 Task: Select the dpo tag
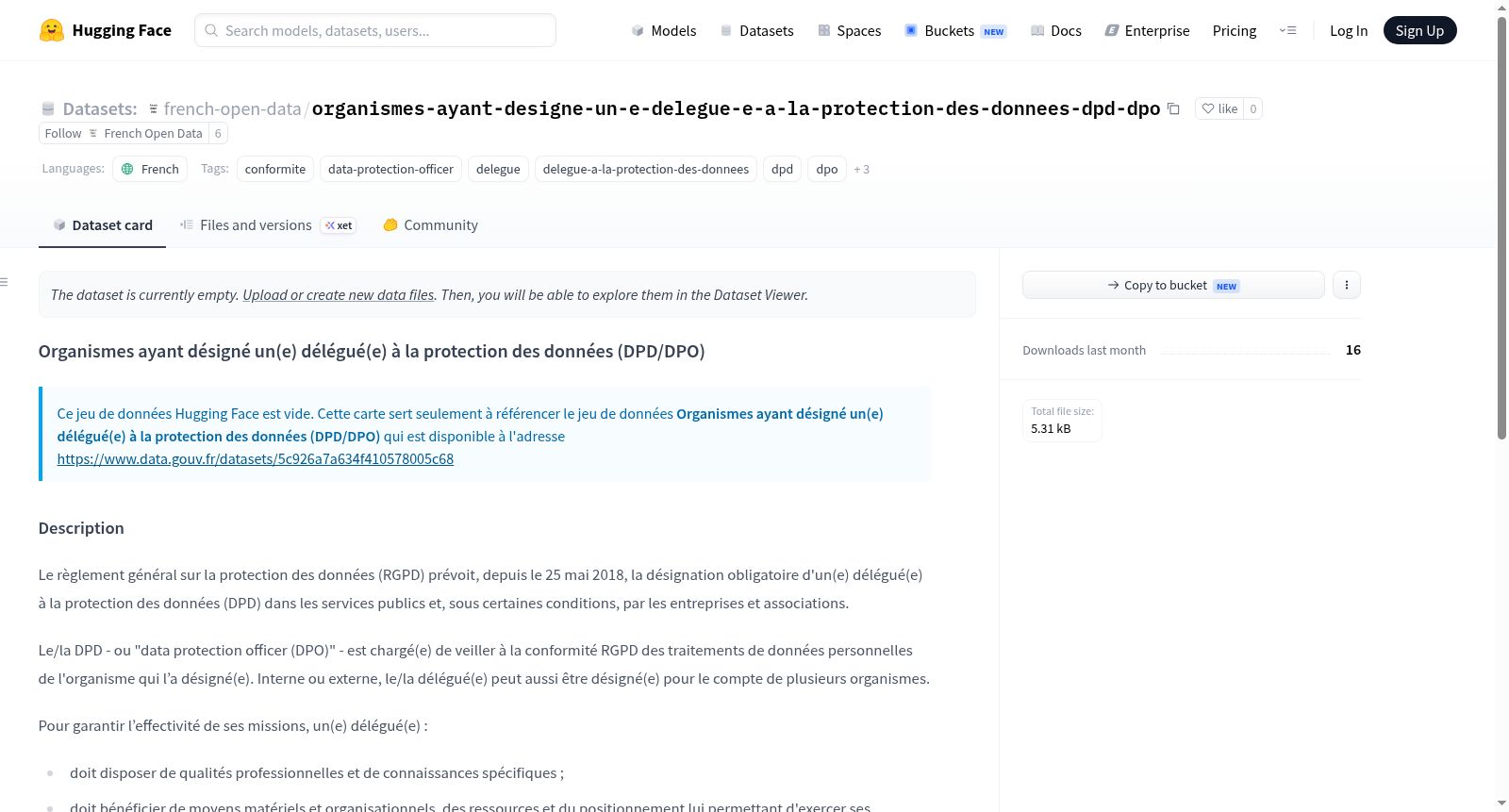pyautogui.click(x=827, y=169)
